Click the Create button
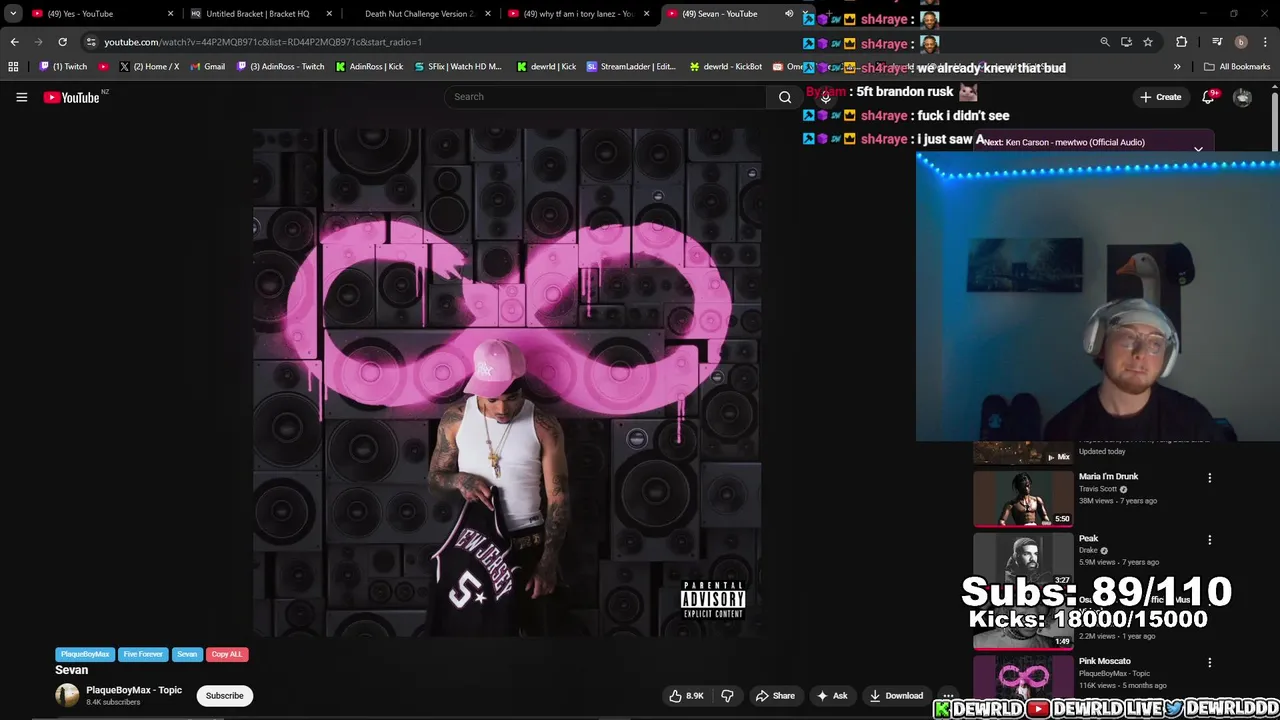Screen dimensions: 1280x720 tap(1160, 97)
